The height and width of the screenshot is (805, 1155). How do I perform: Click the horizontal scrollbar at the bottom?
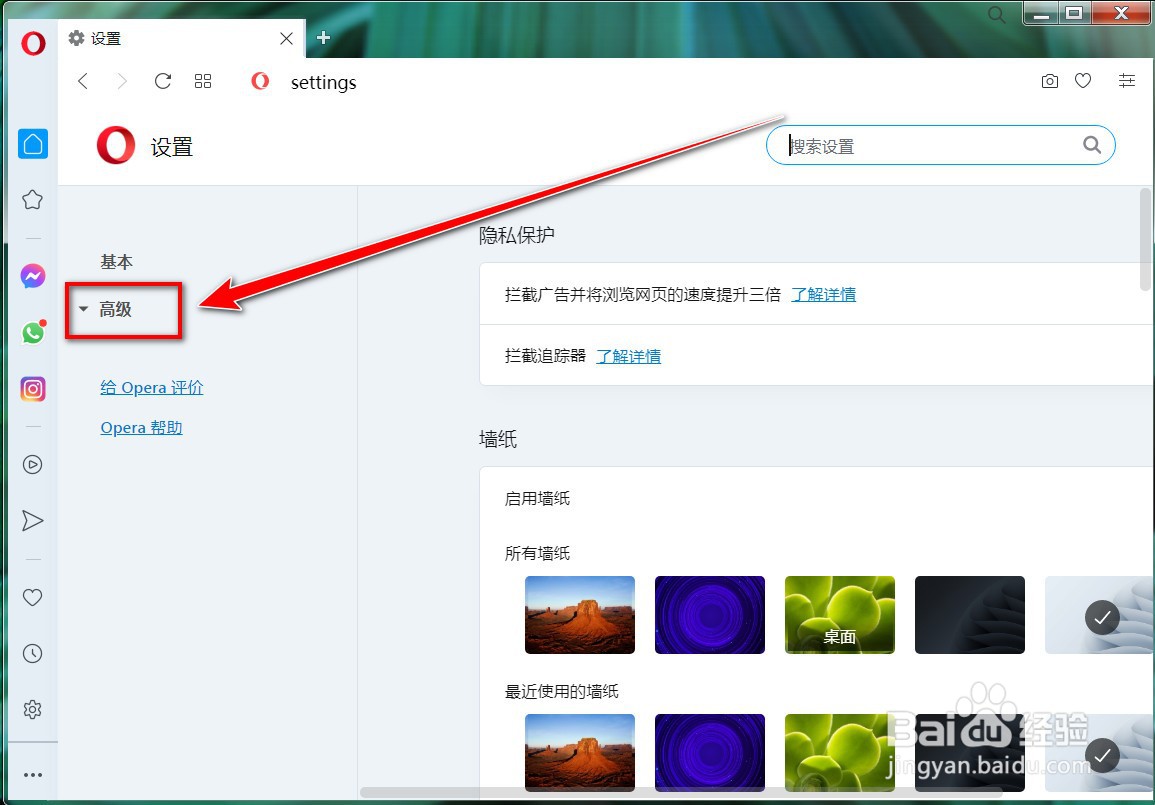pyautogui.click(x=681, y=793)
